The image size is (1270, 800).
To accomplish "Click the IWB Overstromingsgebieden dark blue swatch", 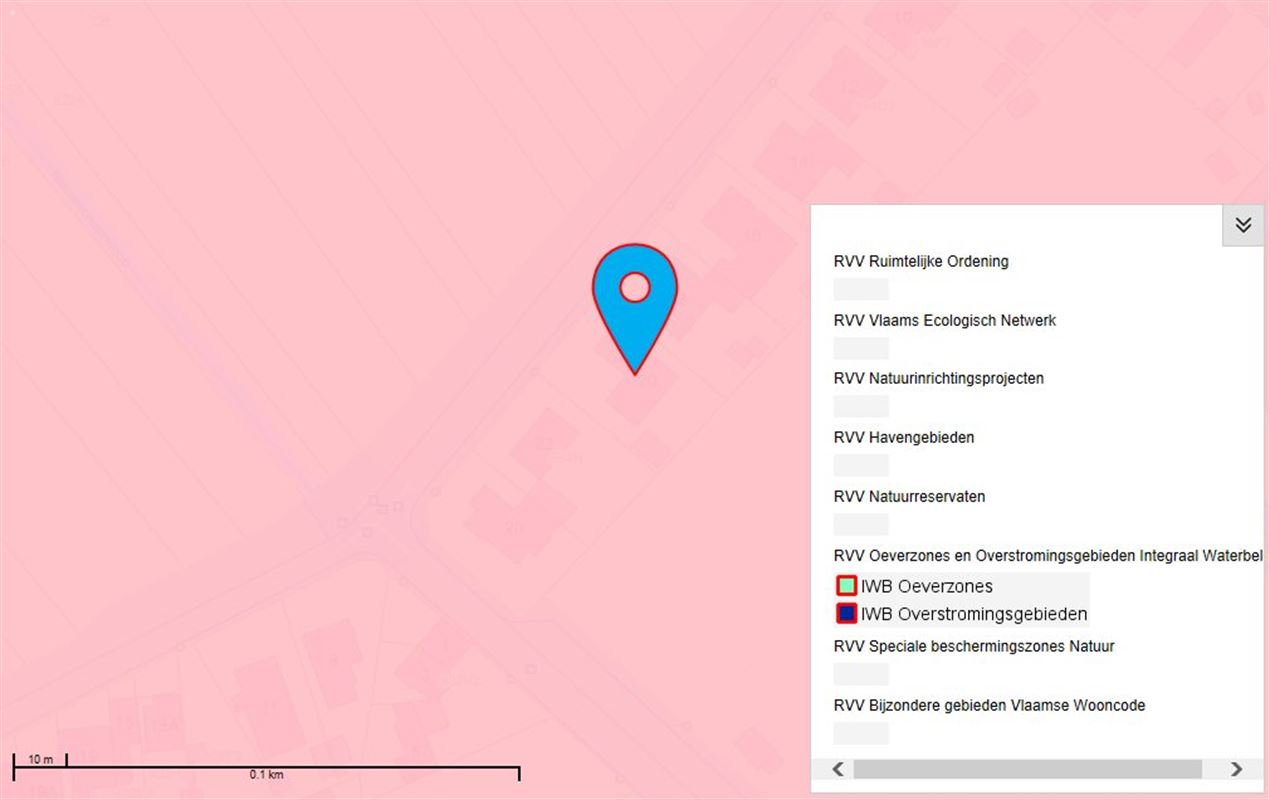I will (846, 614).
